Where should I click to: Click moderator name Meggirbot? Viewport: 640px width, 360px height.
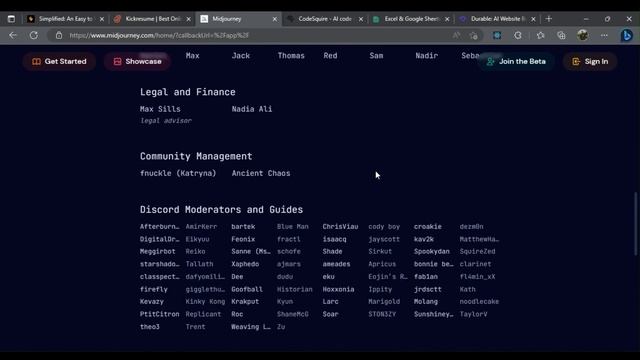click(158, 251)
